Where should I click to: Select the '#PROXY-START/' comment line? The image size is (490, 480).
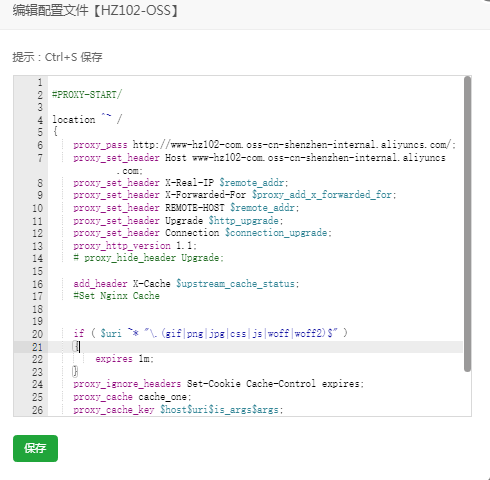pos(87,95)
